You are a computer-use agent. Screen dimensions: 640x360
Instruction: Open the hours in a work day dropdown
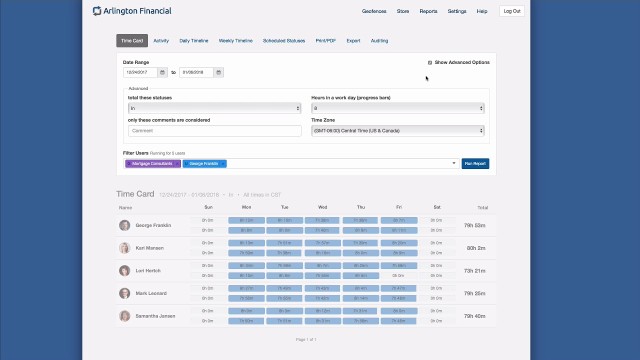398,108
